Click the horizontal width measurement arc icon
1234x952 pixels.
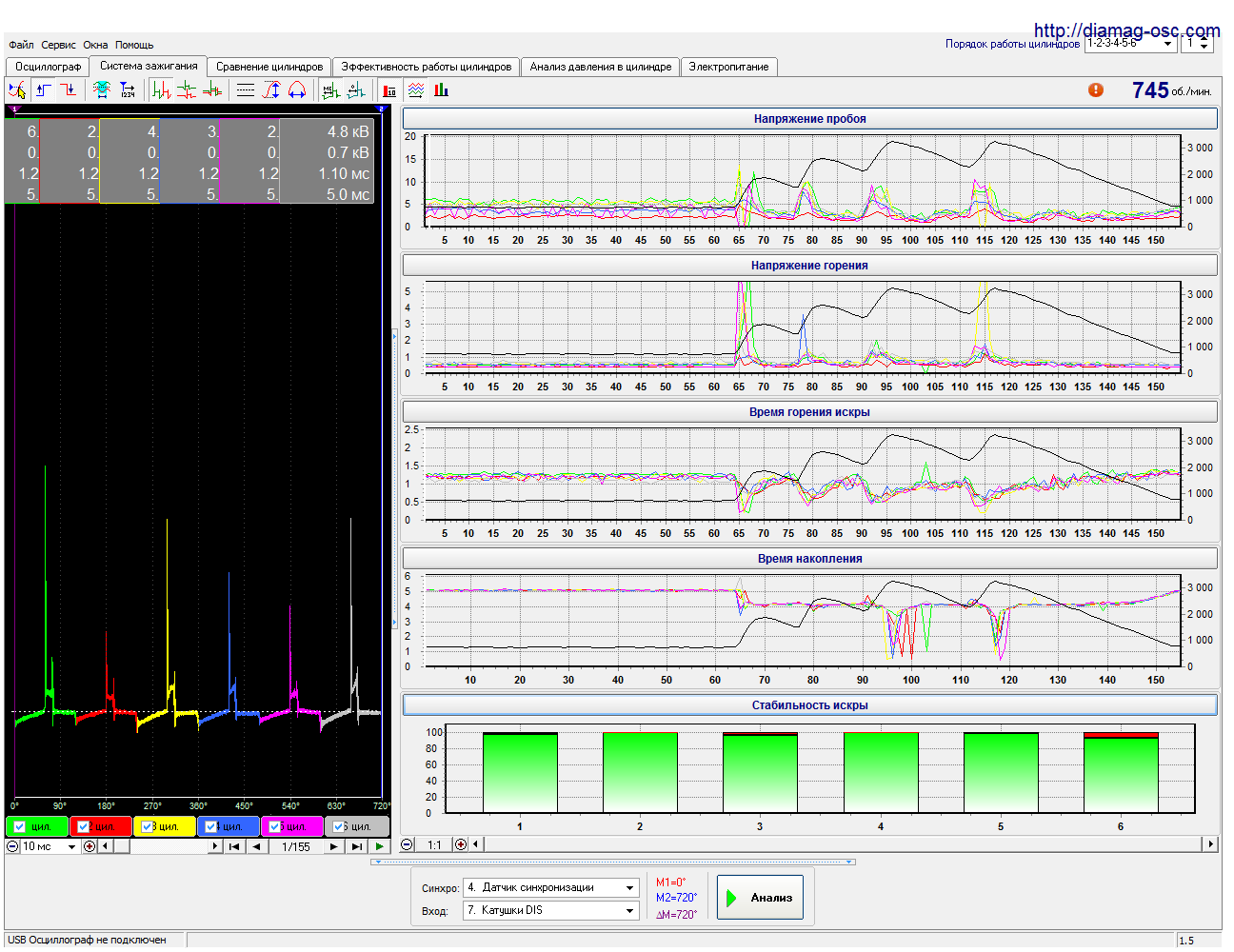(297, 90)
